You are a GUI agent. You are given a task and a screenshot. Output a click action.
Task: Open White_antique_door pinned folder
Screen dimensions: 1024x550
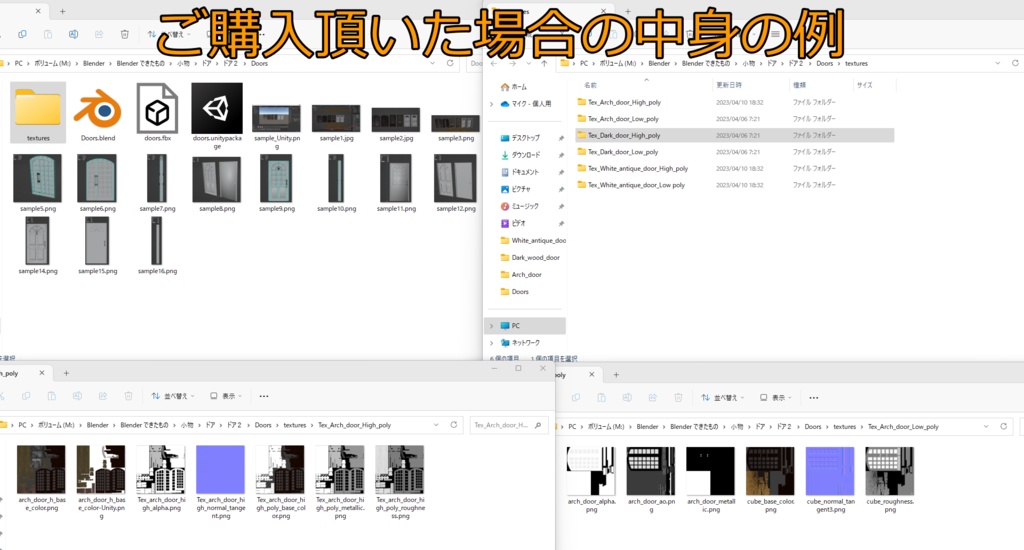click(533, 240)
